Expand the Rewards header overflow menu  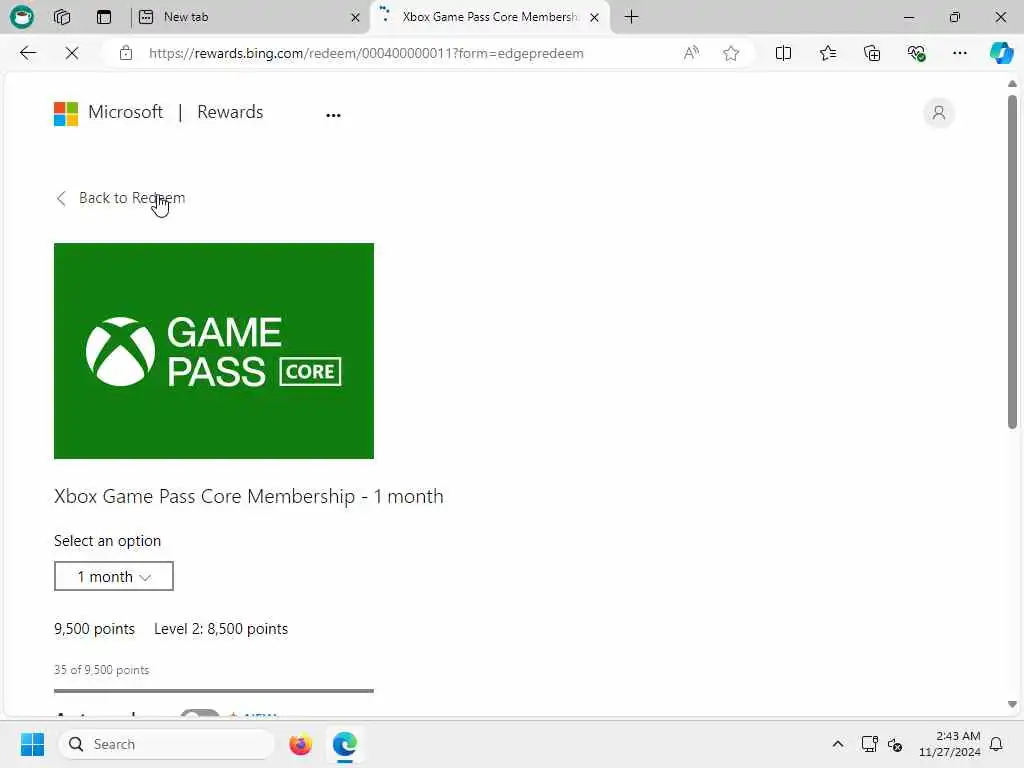coord(333,115)
